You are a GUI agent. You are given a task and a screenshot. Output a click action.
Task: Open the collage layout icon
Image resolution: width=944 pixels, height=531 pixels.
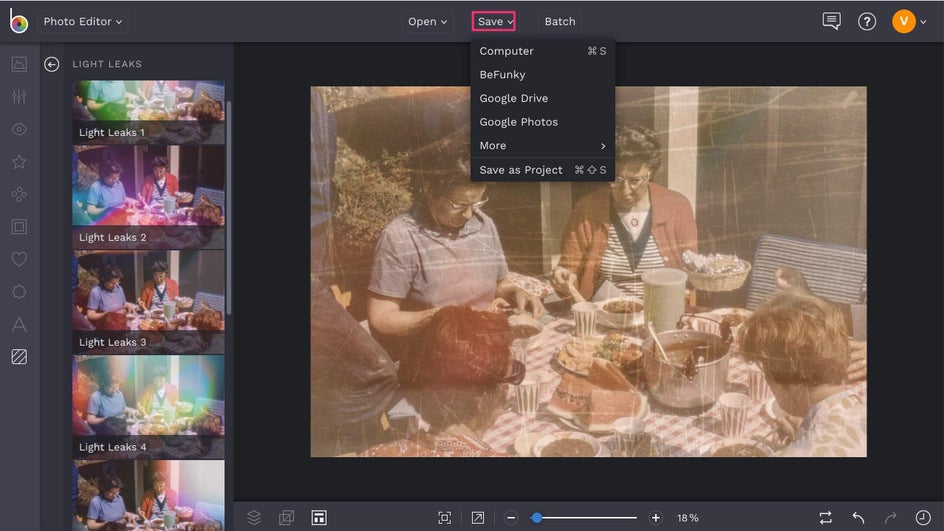point(319,518)
